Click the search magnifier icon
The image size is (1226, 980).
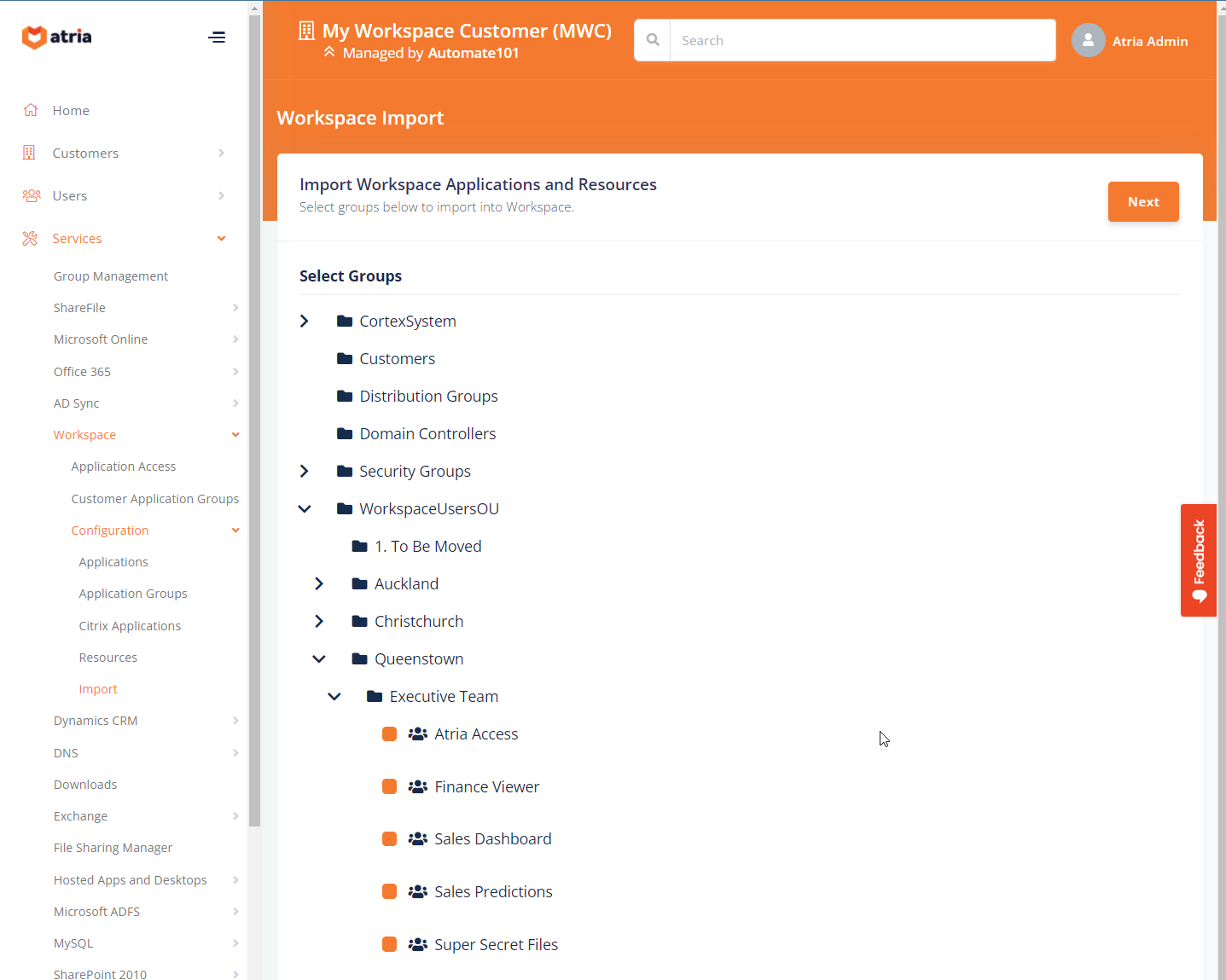pyautogui.click(x=653, y=40)
